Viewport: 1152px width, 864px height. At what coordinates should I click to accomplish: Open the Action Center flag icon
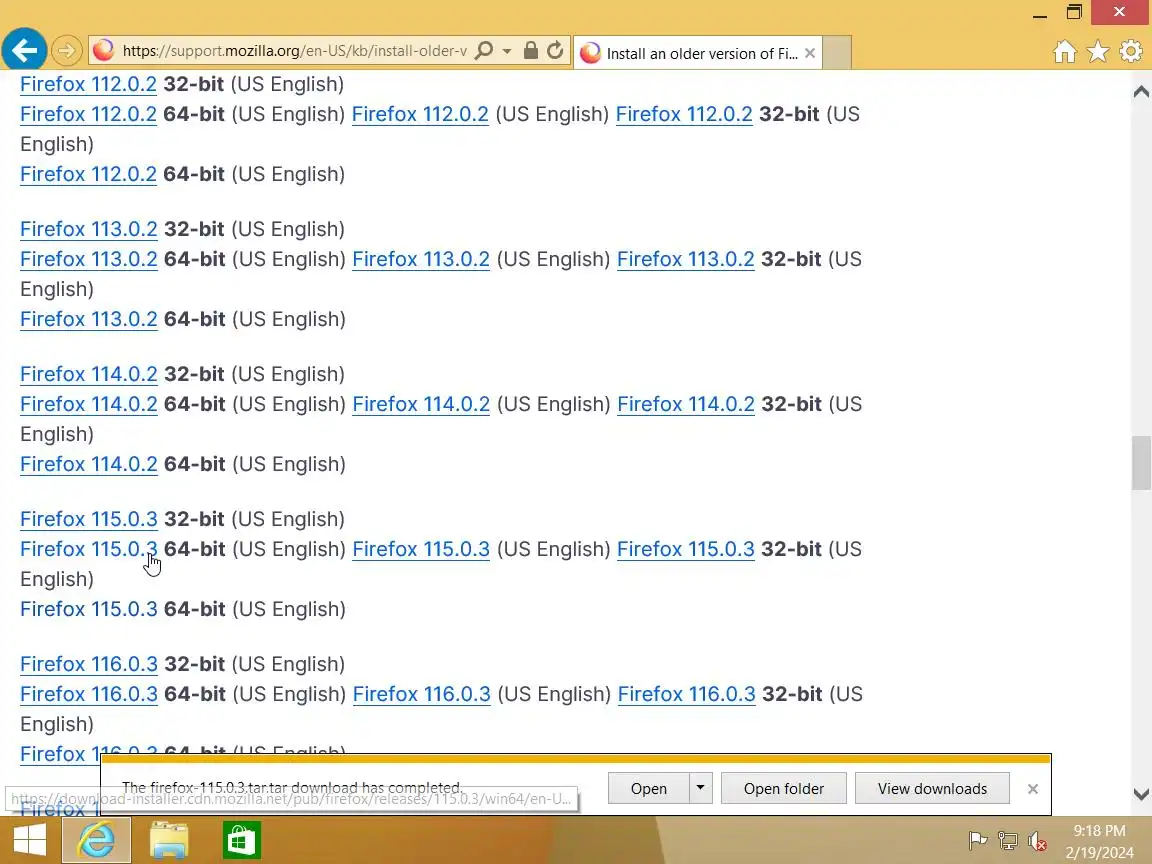point(977,840)
